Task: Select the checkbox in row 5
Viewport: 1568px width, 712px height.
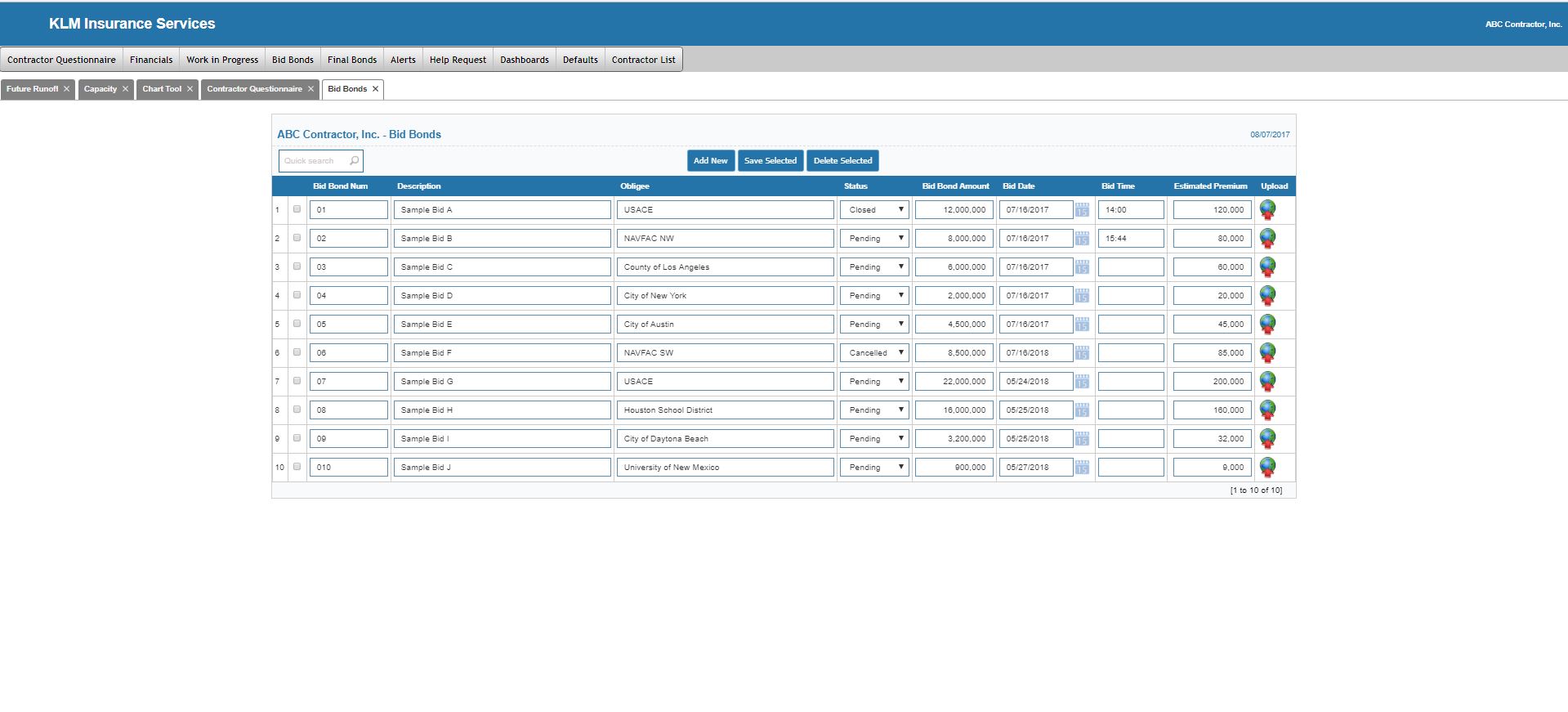Action: pyautogui.click(x=297, y=324)
